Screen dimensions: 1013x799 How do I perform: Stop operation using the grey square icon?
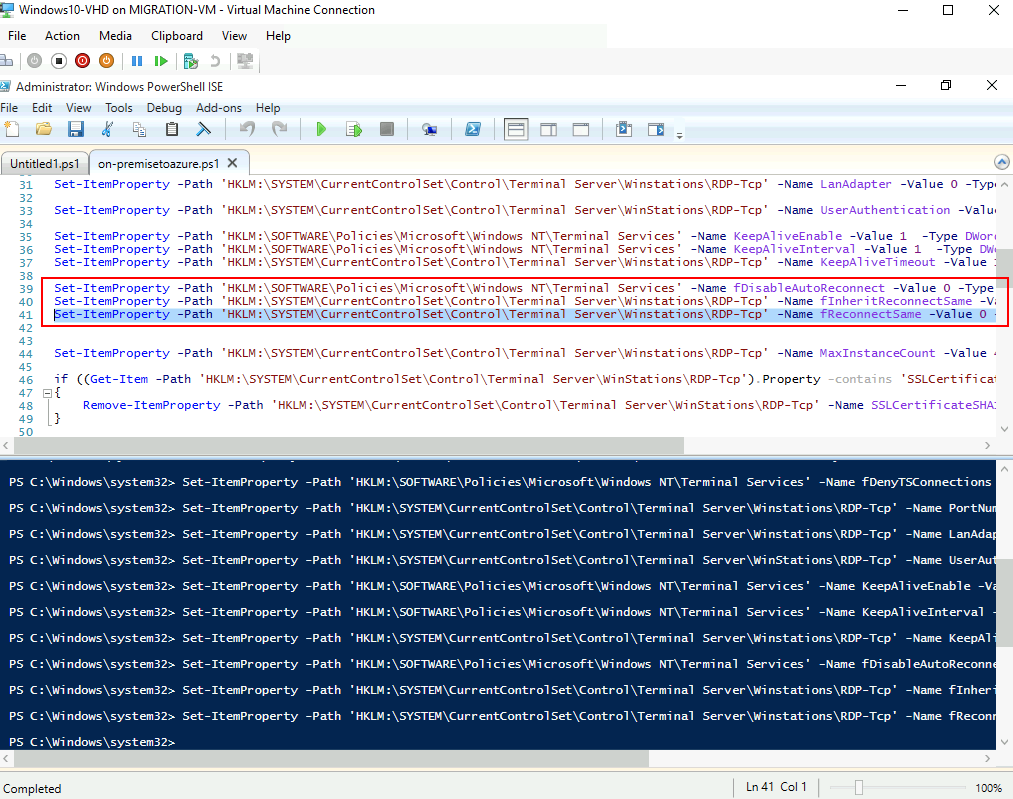point(386,129)
